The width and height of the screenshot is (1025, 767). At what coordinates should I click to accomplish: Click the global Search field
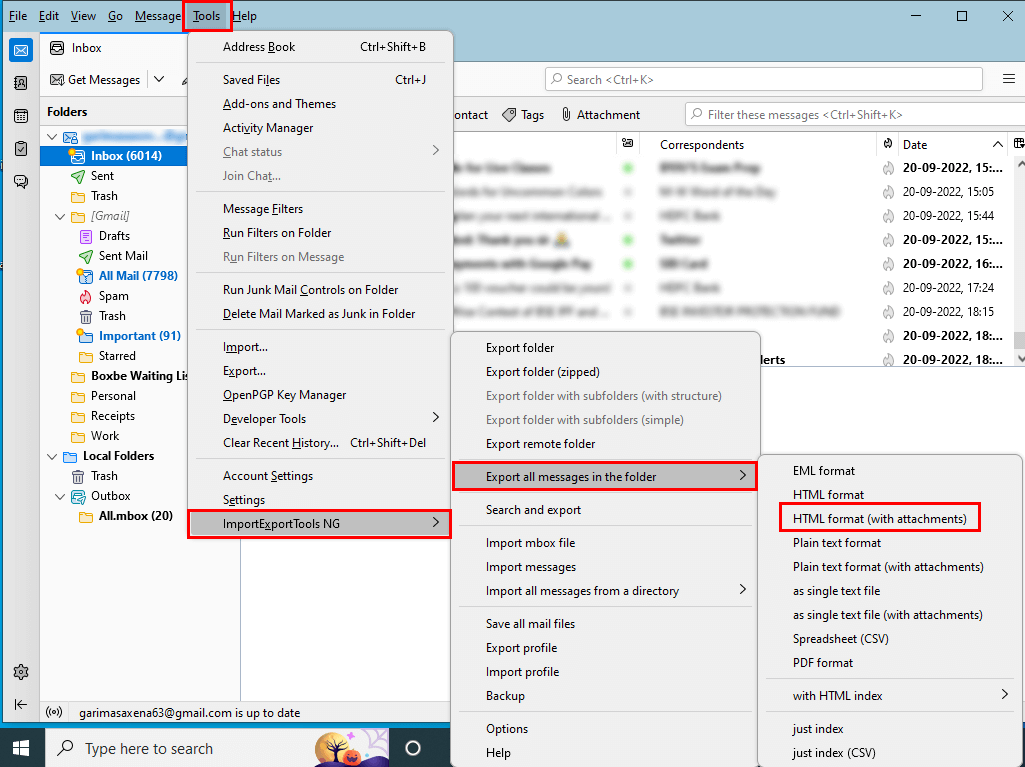point(764,80)
